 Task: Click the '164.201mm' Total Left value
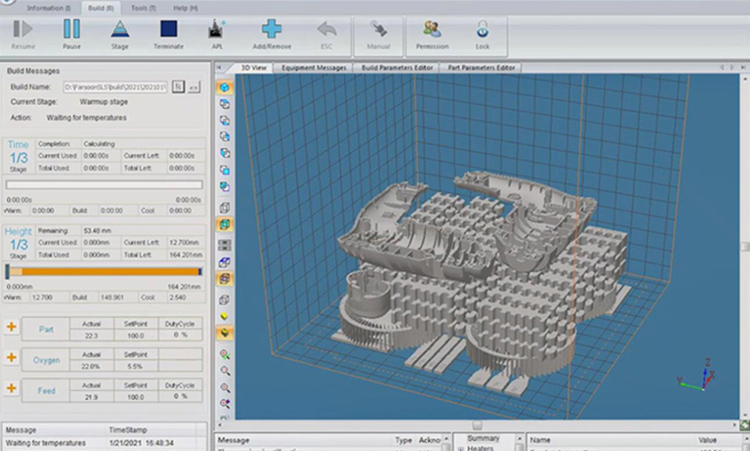pos(185,255)
